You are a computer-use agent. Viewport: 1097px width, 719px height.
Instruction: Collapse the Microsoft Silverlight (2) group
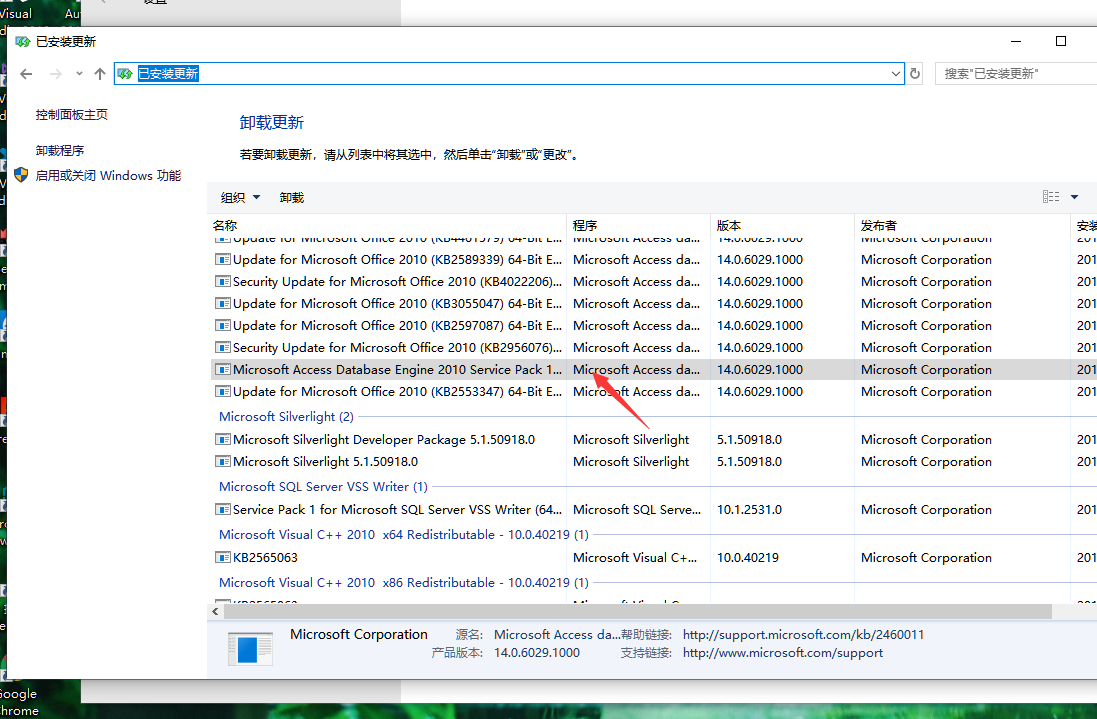(x=286, y=417)
